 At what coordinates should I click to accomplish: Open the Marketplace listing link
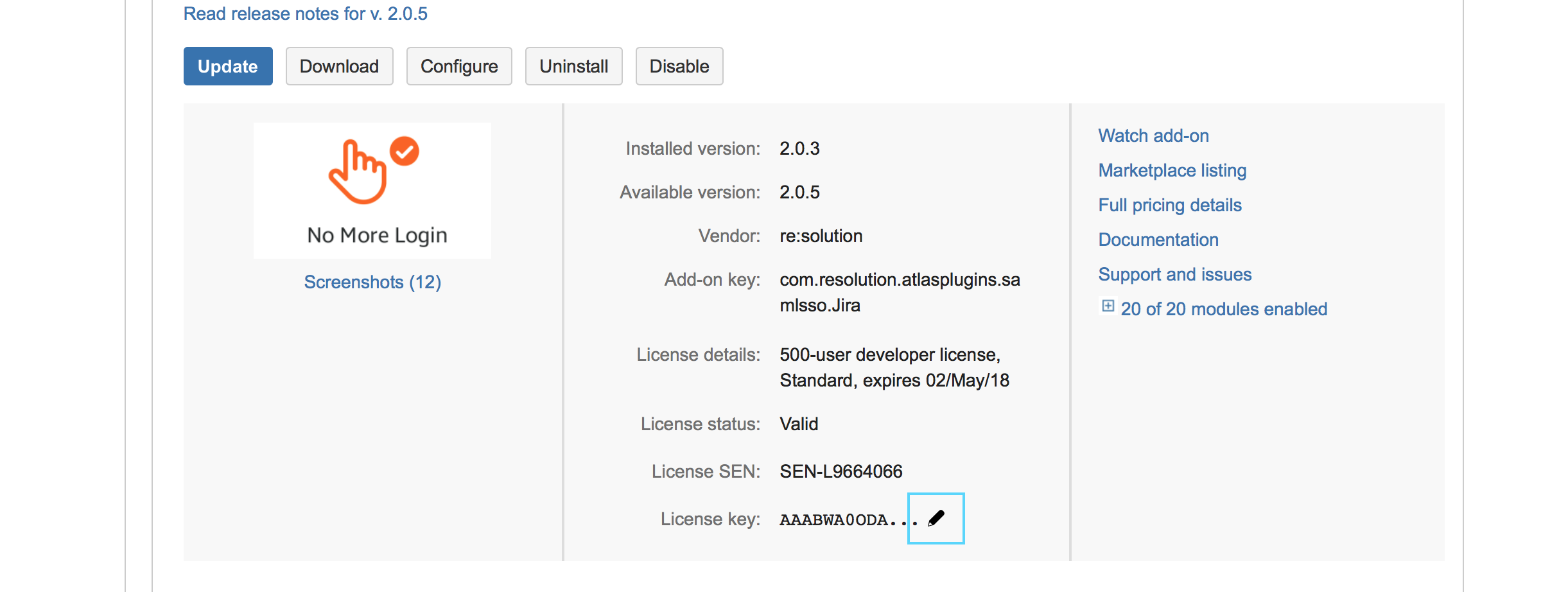pyautogui.click(x=1172, y=170)
